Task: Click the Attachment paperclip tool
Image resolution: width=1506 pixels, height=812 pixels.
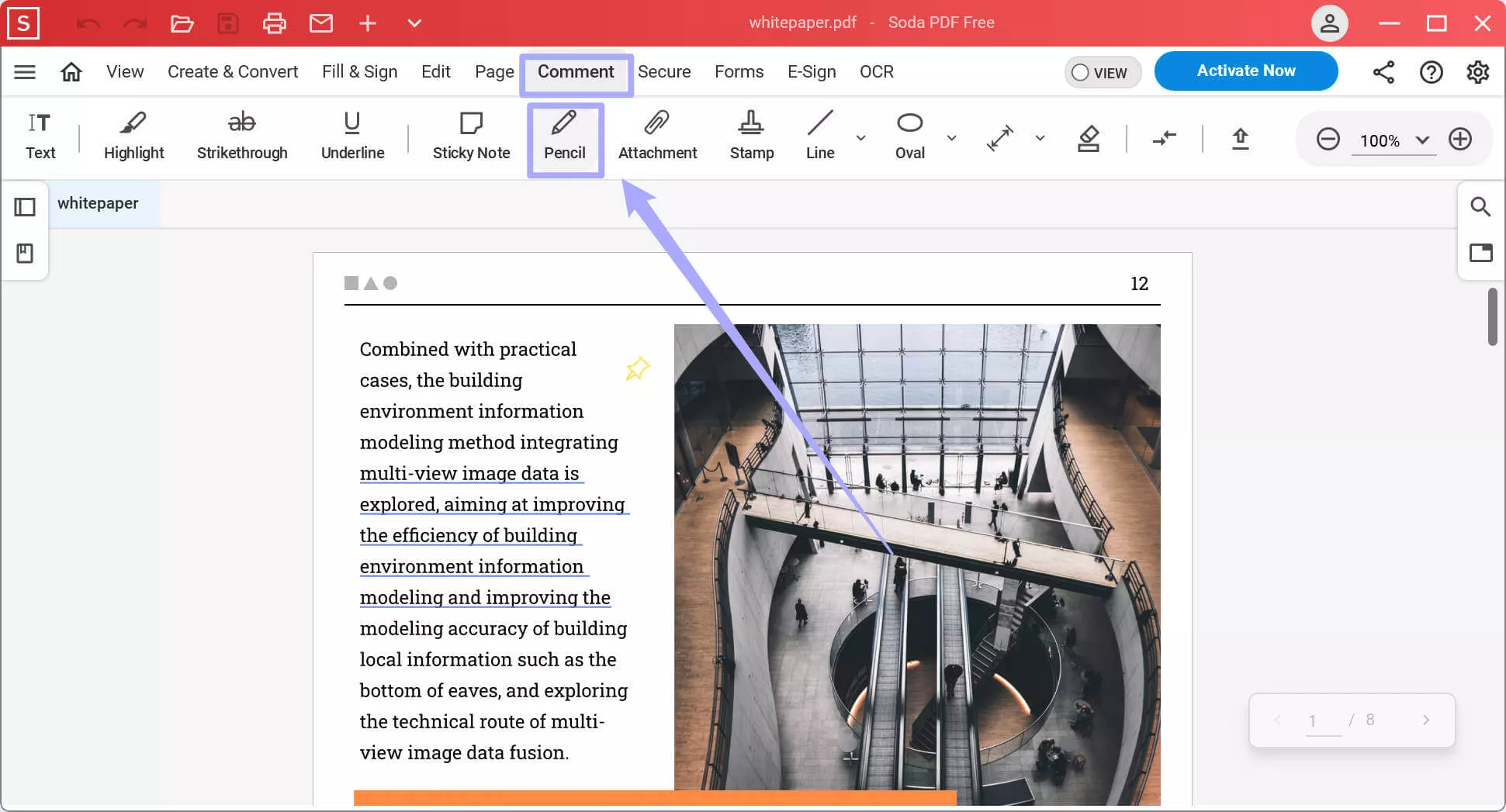Action: coord(657,136)
